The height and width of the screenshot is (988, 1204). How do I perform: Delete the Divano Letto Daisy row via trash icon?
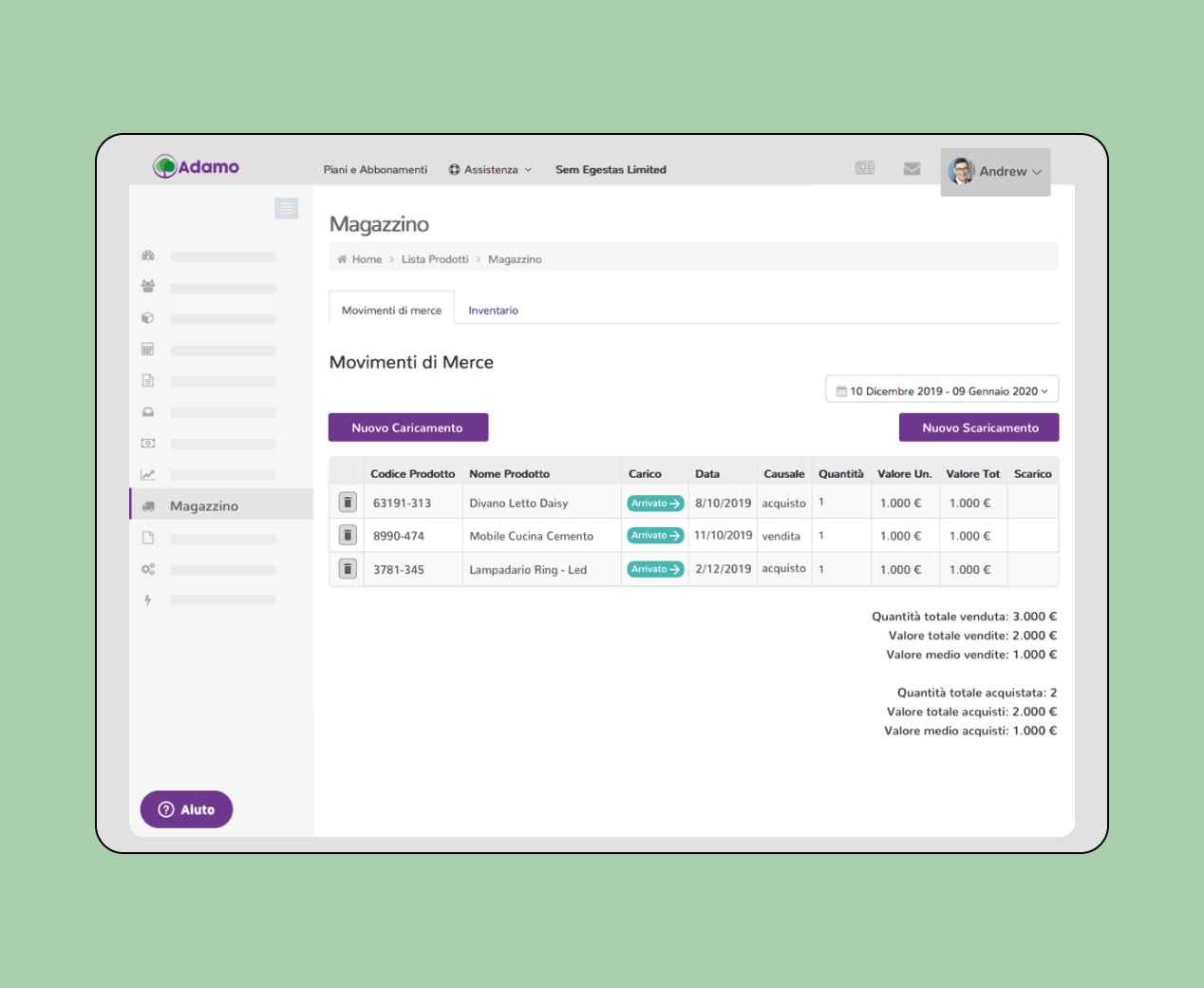(347, 502)
